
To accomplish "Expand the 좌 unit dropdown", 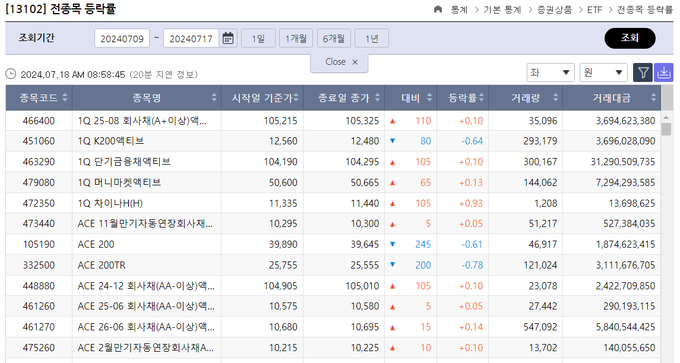I will (550, 72).
